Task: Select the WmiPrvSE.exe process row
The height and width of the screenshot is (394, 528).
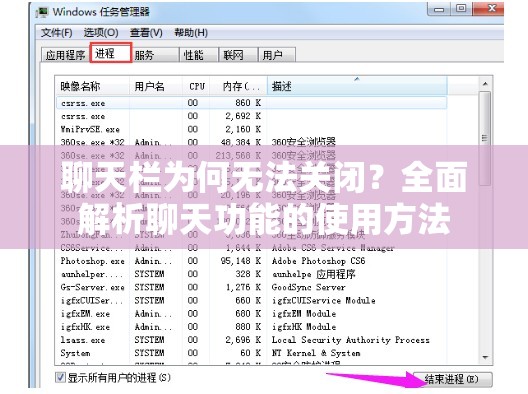Action: (x=252, y=129)
